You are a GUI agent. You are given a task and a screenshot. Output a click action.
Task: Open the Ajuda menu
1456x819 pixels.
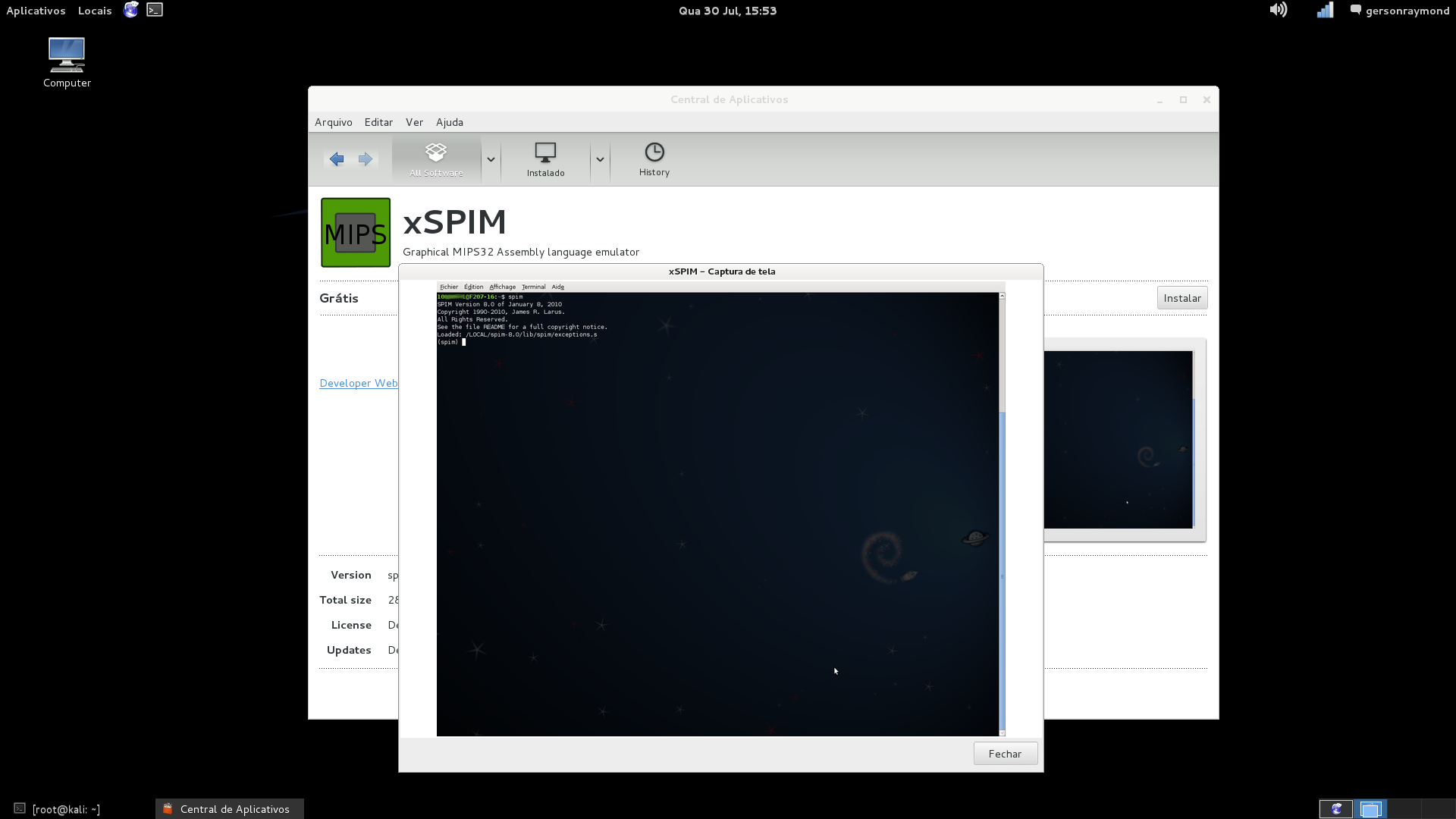click(x=450, y=122)
